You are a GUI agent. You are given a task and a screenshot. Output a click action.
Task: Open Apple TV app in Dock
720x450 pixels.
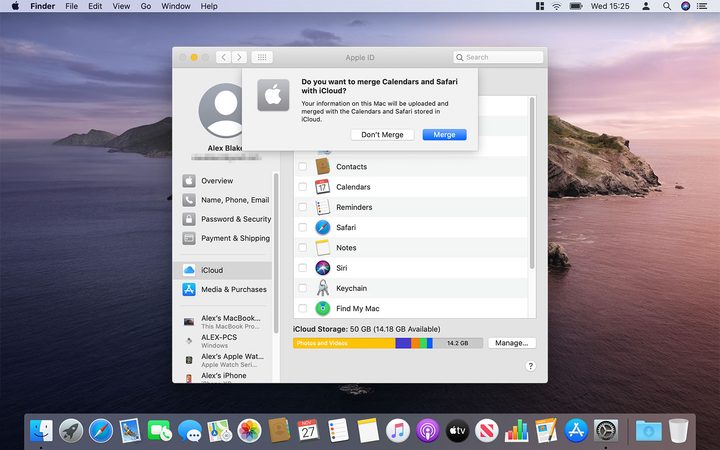click(x=457, y=431)
